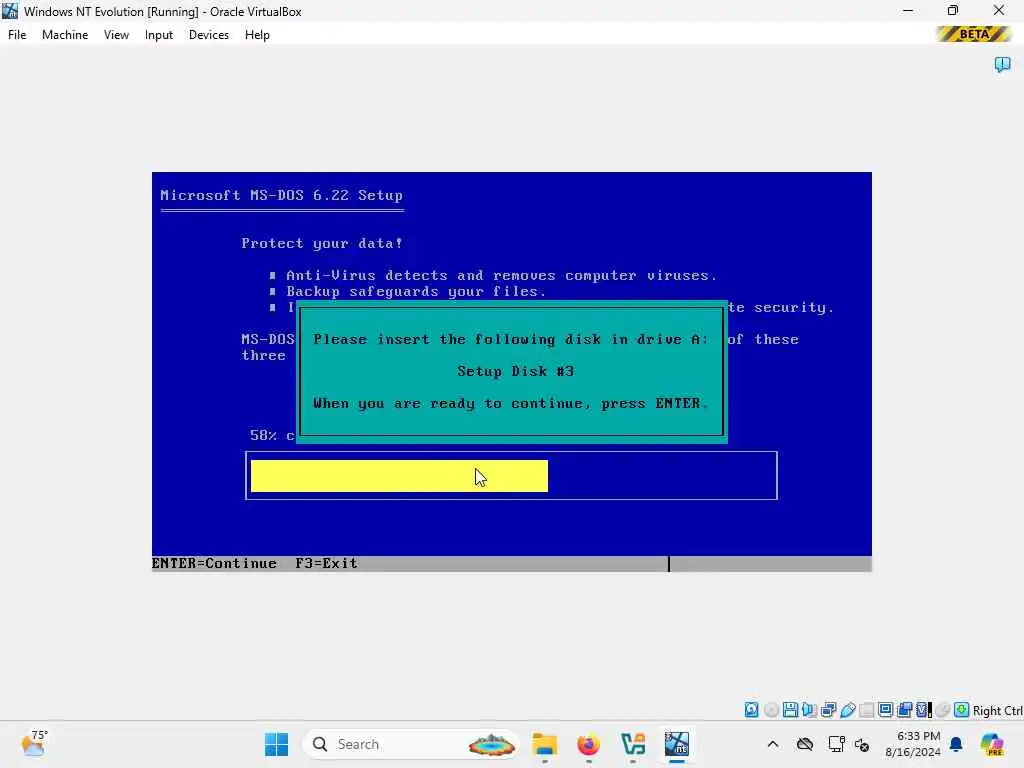The width and height of the screenshot is (1024, 768).
Task: Click the ENTER=Continue status text
Action: tap(214, 563)
